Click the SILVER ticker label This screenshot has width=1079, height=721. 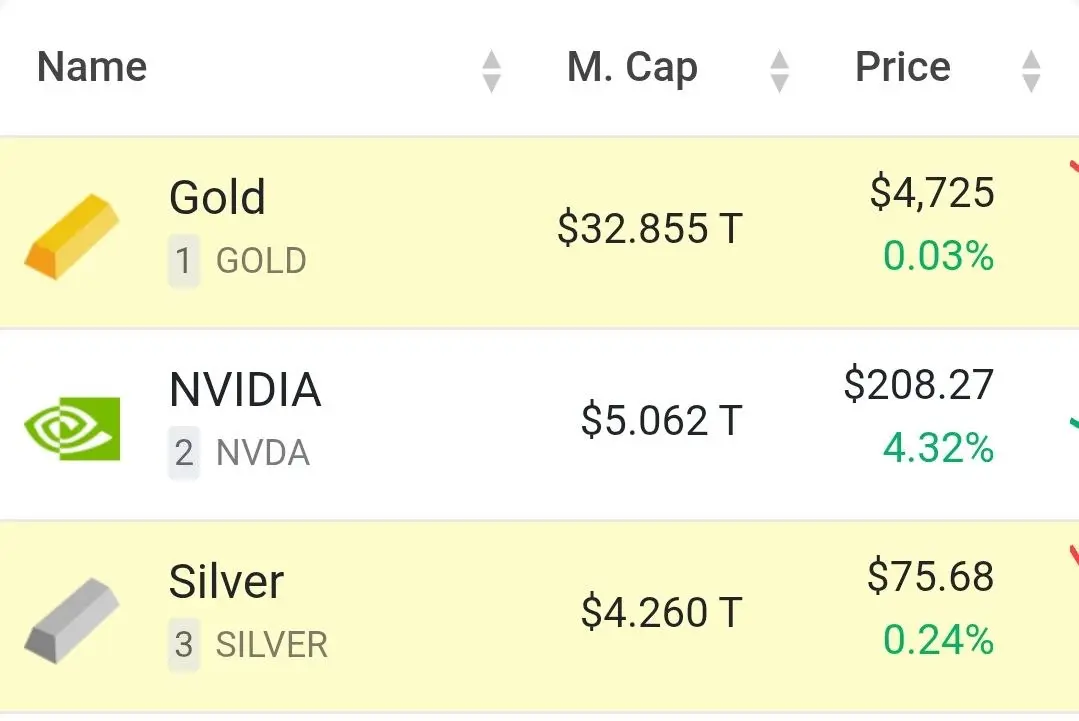272,645
